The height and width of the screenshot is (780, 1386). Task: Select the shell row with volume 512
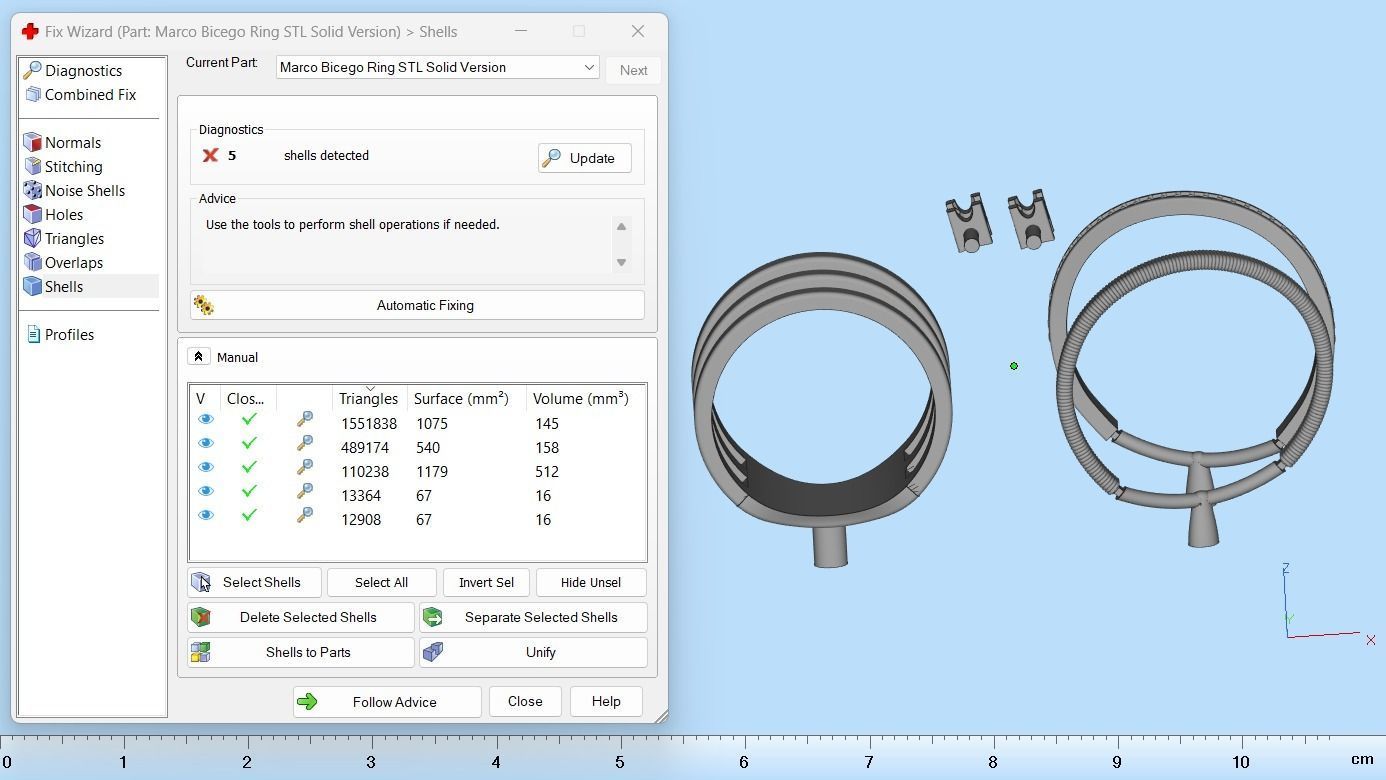[x=417, y=472]
